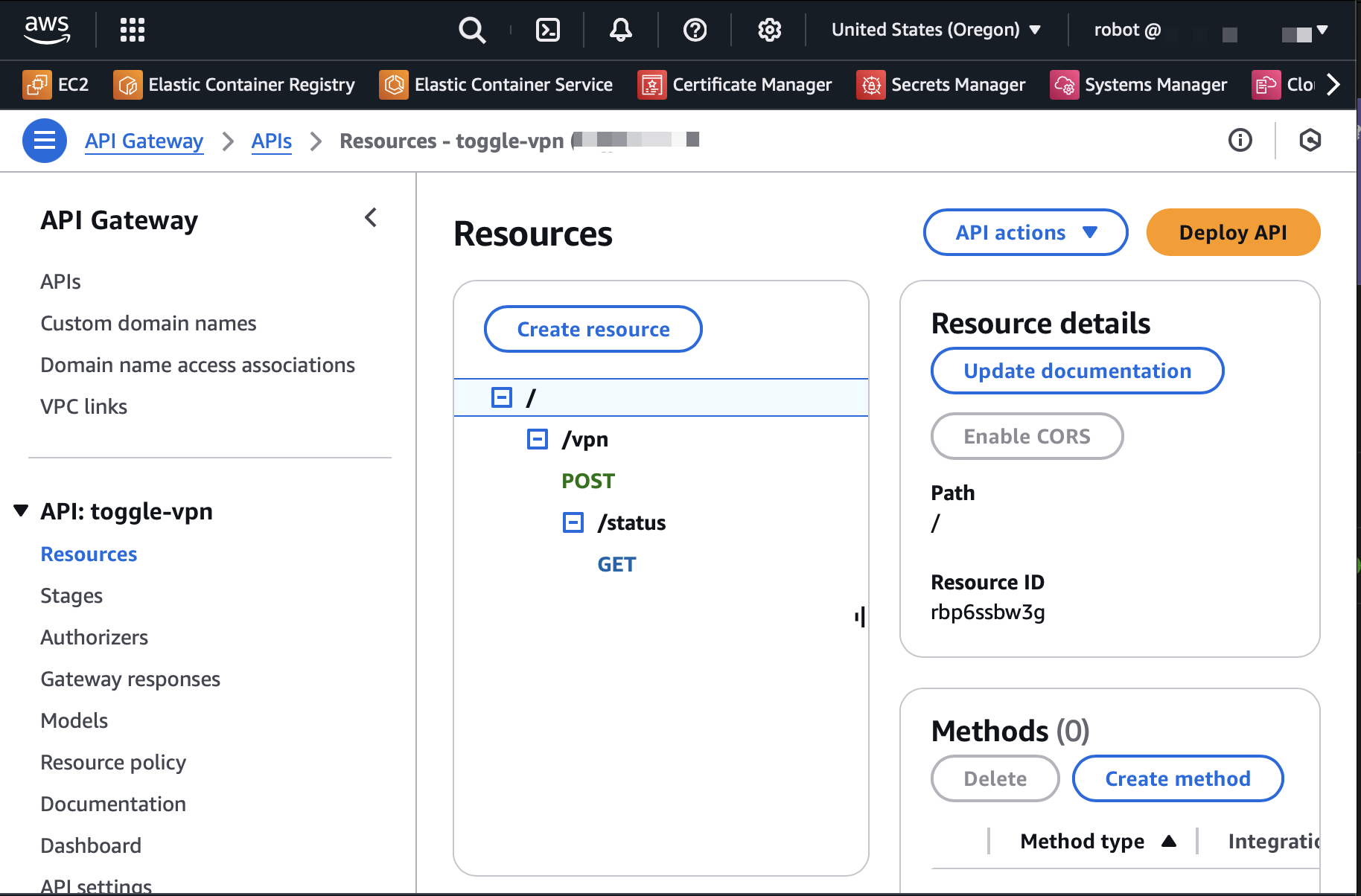Open the help question mark icon
This screenshot has width=1361, height=896.
[x=695, y=30]
